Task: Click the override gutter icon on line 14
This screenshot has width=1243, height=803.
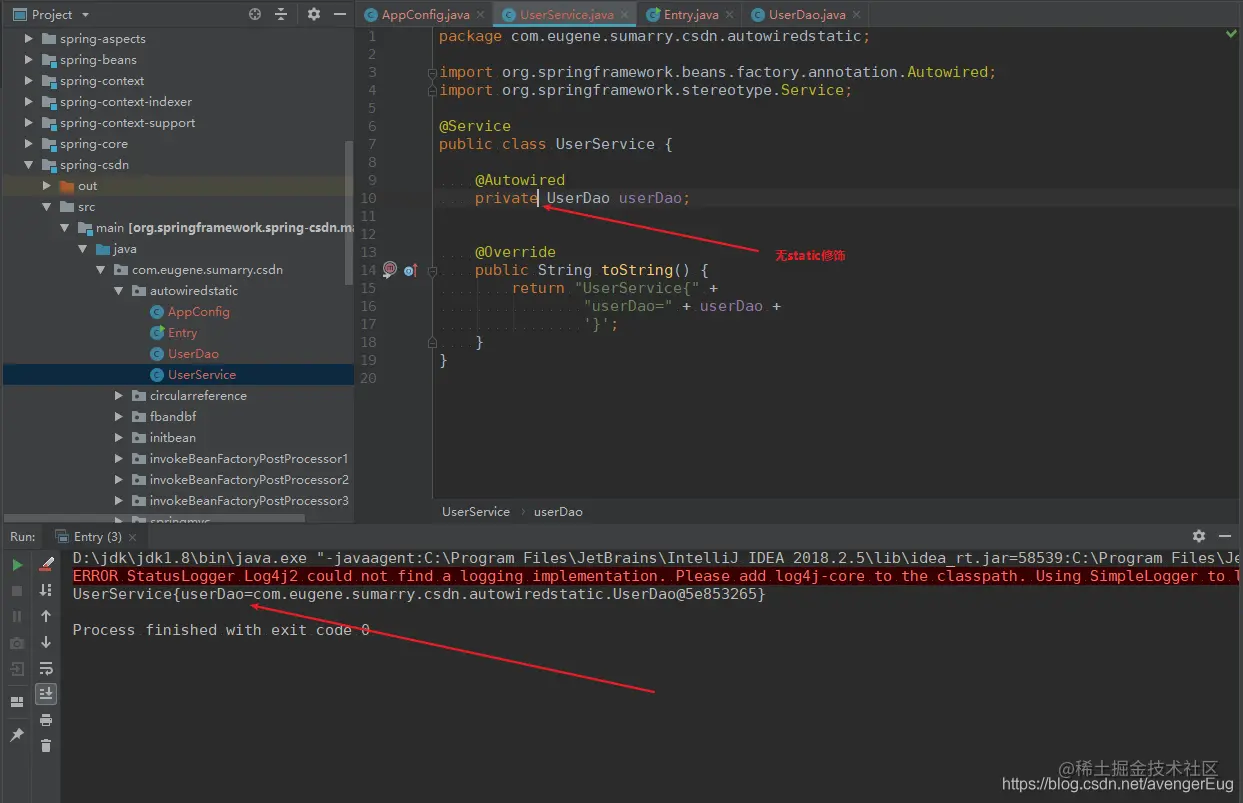Action: (x=410, y=270)
